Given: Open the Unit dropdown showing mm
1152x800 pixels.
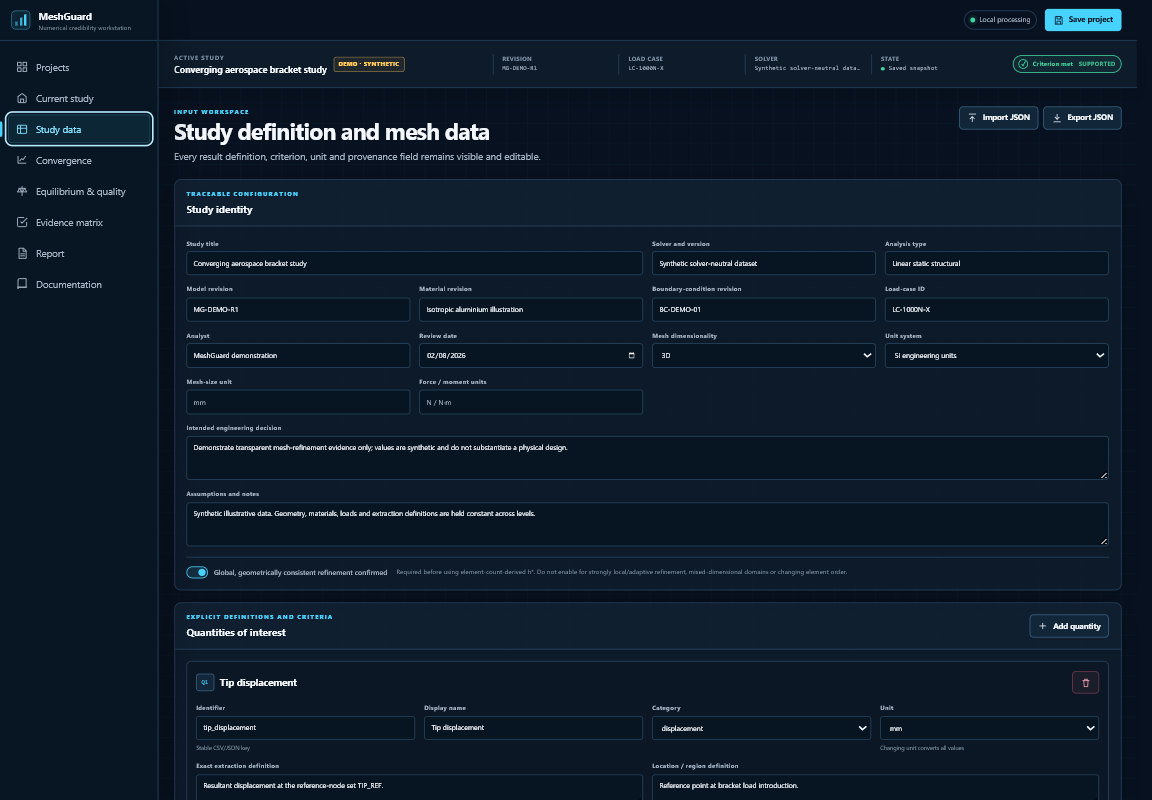Looking at the screenshot, I should 989,728.
